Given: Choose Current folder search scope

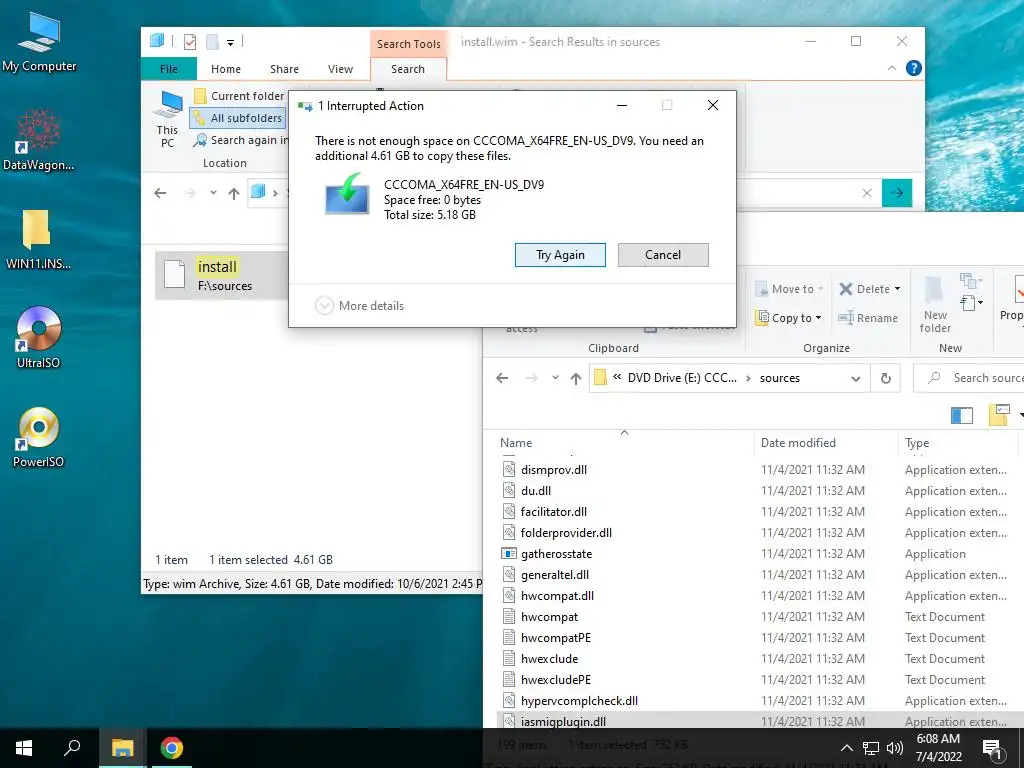Looking at the screenshot, I should tap(239, 96).
